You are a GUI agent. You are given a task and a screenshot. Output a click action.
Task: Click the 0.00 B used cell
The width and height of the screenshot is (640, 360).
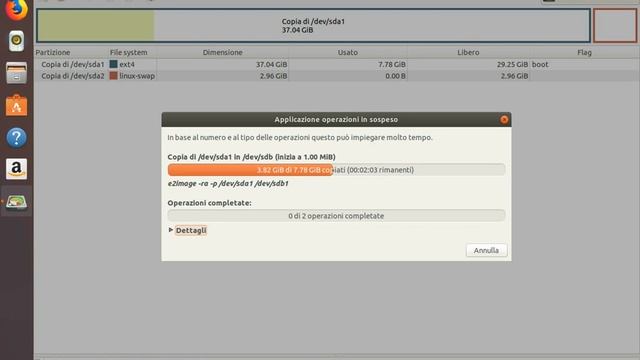pyautogui.click(x=395, y=76)
